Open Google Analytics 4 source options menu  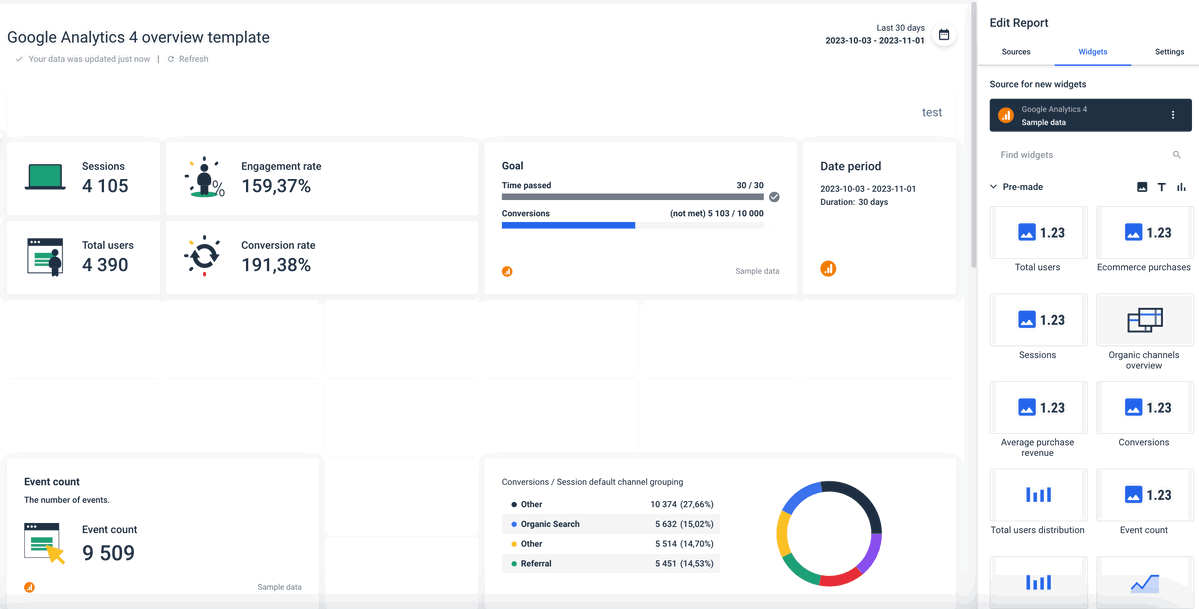[1173, 115]
